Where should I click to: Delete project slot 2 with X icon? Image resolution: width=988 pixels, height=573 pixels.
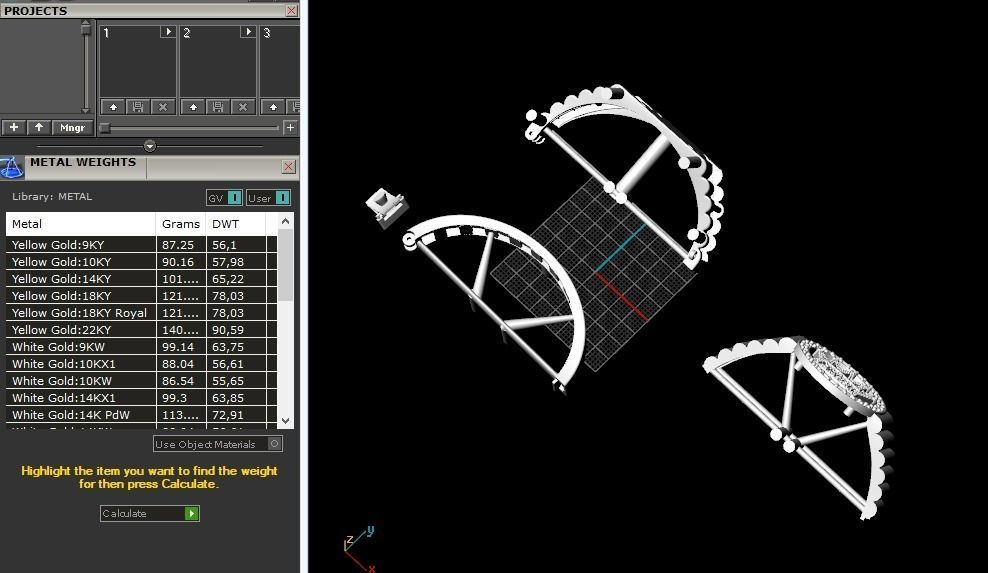point(243,107)
